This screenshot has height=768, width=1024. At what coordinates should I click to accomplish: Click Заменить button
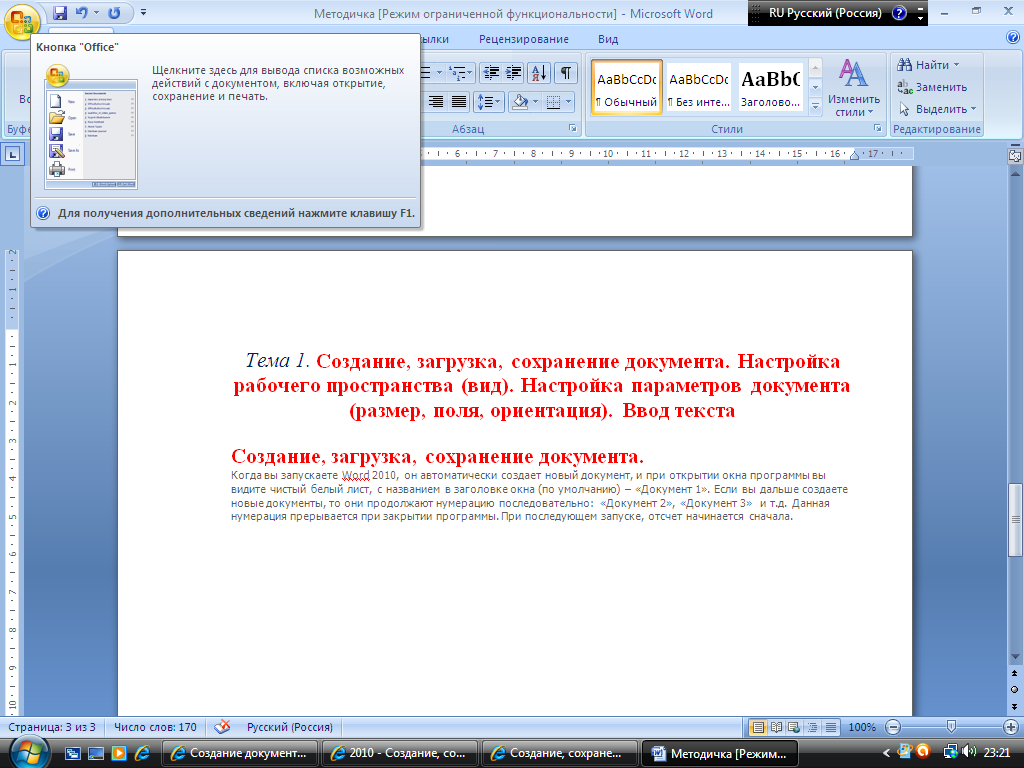932,87
